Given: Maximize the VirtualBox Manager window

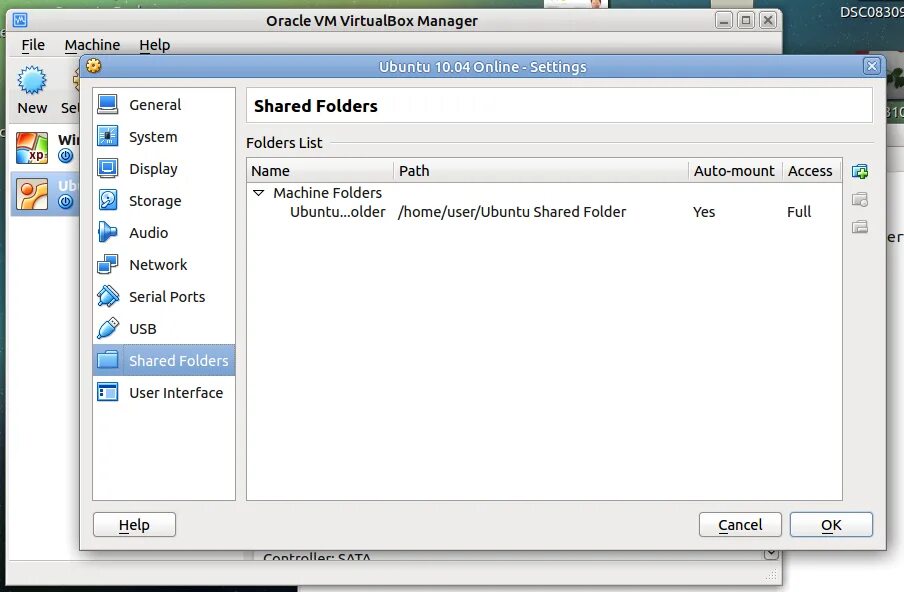Looking at the screenshot, I should 745,20.
